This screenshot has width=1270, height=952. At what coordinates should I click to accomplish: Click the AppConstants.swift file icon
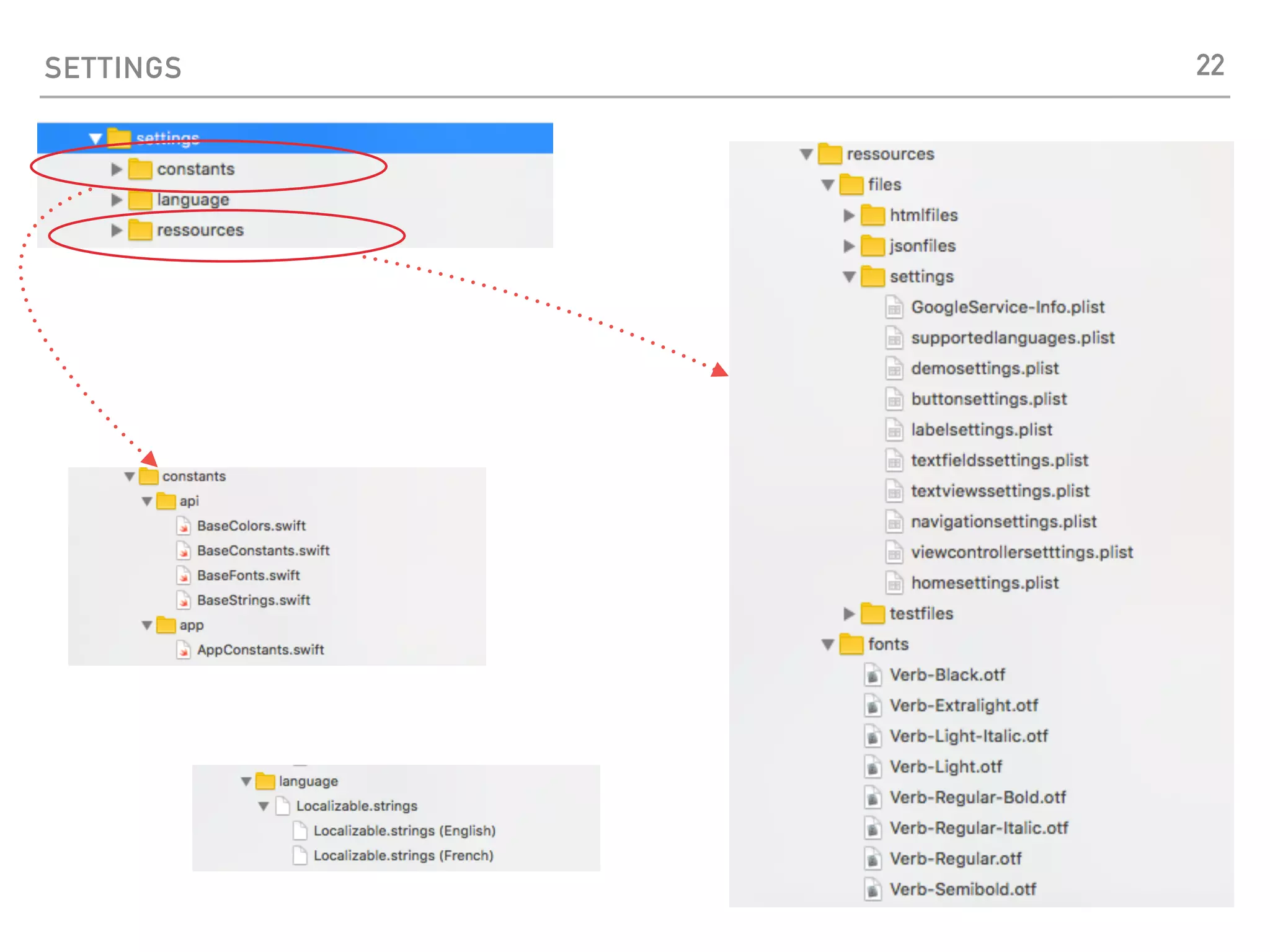click(184, 650)
